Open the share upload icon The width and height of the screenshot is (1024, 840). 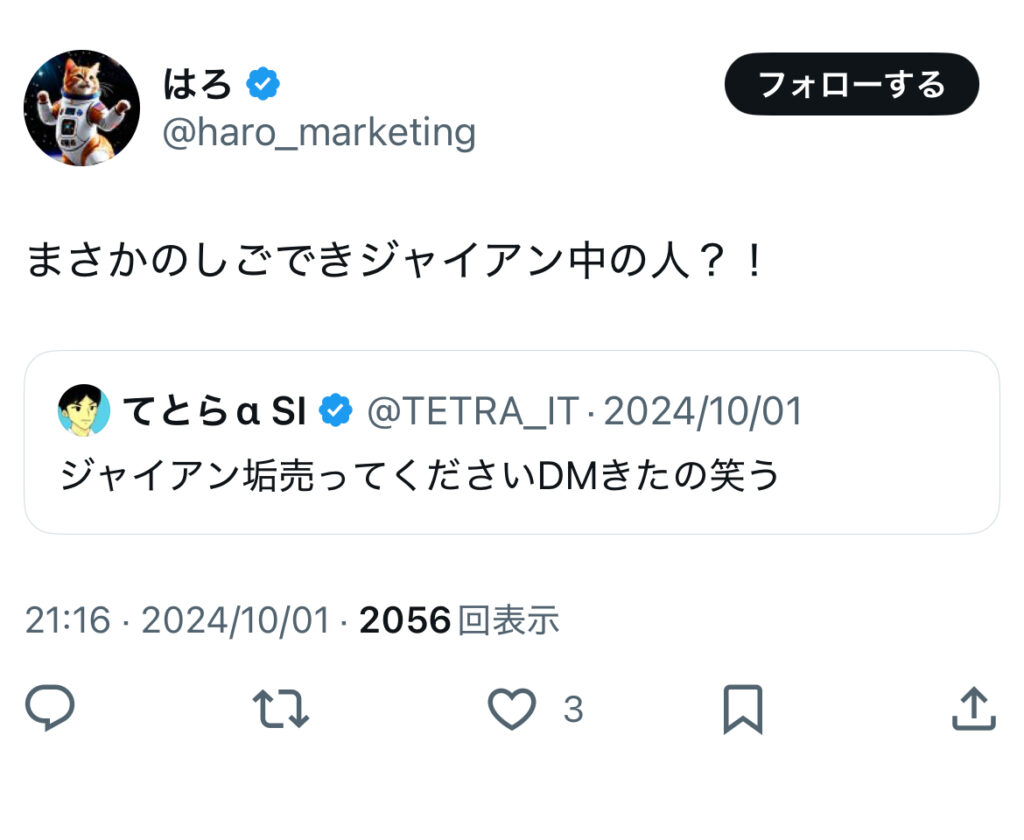tap(974, 708)
